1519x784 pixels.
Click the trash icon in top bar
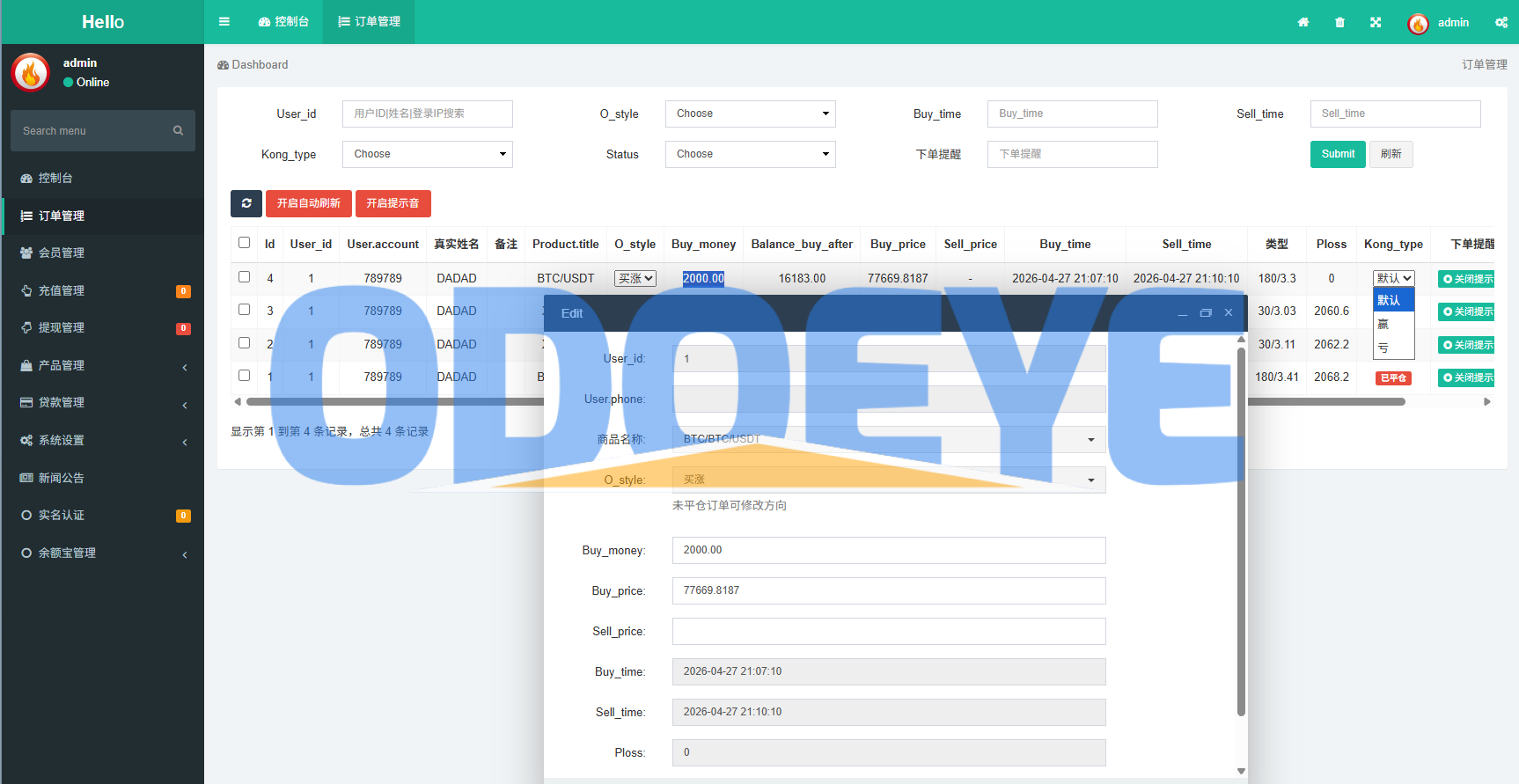[1339, 23]
